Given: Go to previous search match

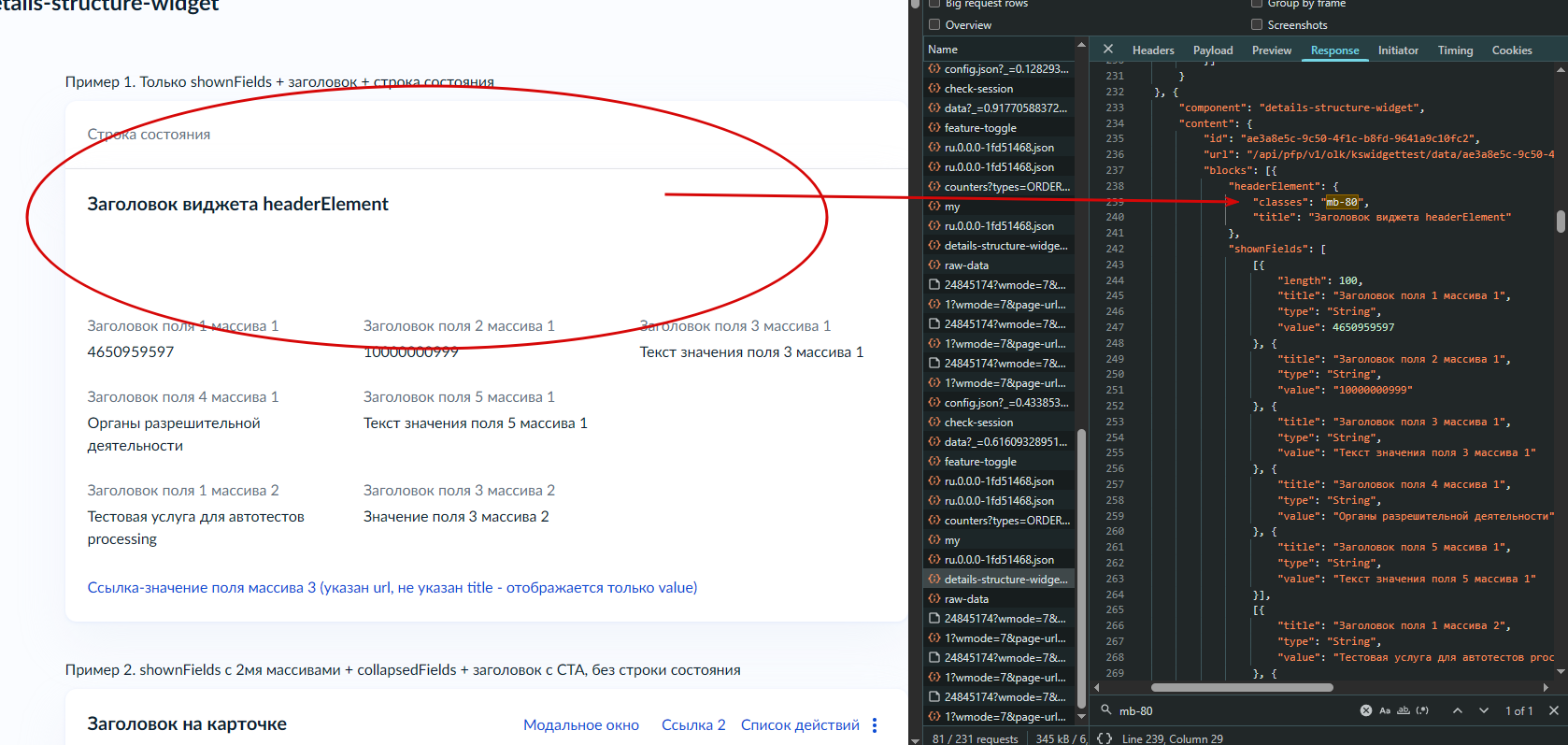Looking at the screenshot, I should point(1457,710).
